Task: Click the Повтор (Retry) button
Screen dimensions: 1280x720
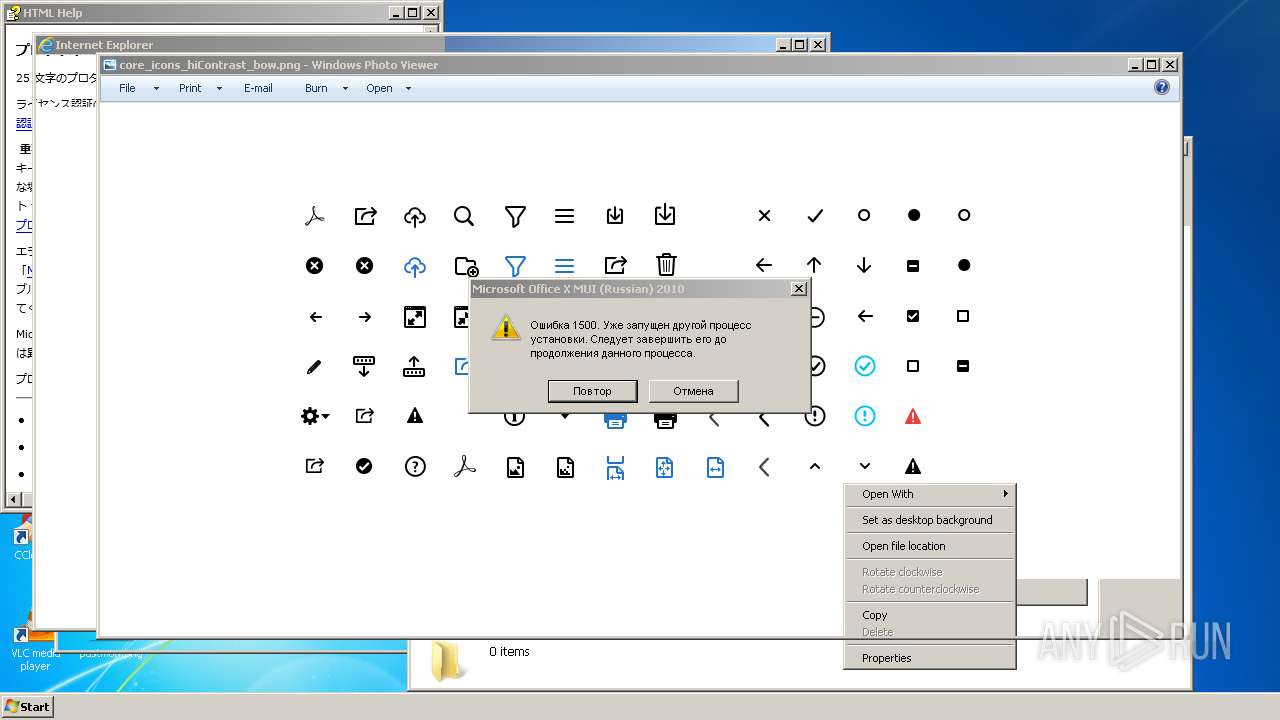Action: pos(592,391)
